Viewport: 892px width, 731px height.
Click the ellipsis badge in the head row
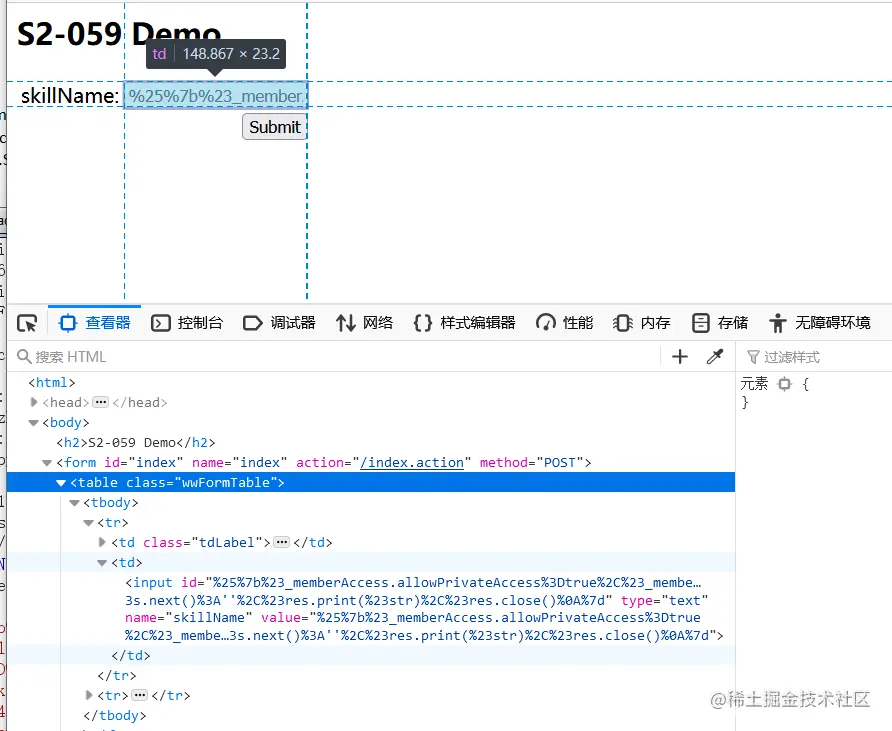(x=101, y=402)
